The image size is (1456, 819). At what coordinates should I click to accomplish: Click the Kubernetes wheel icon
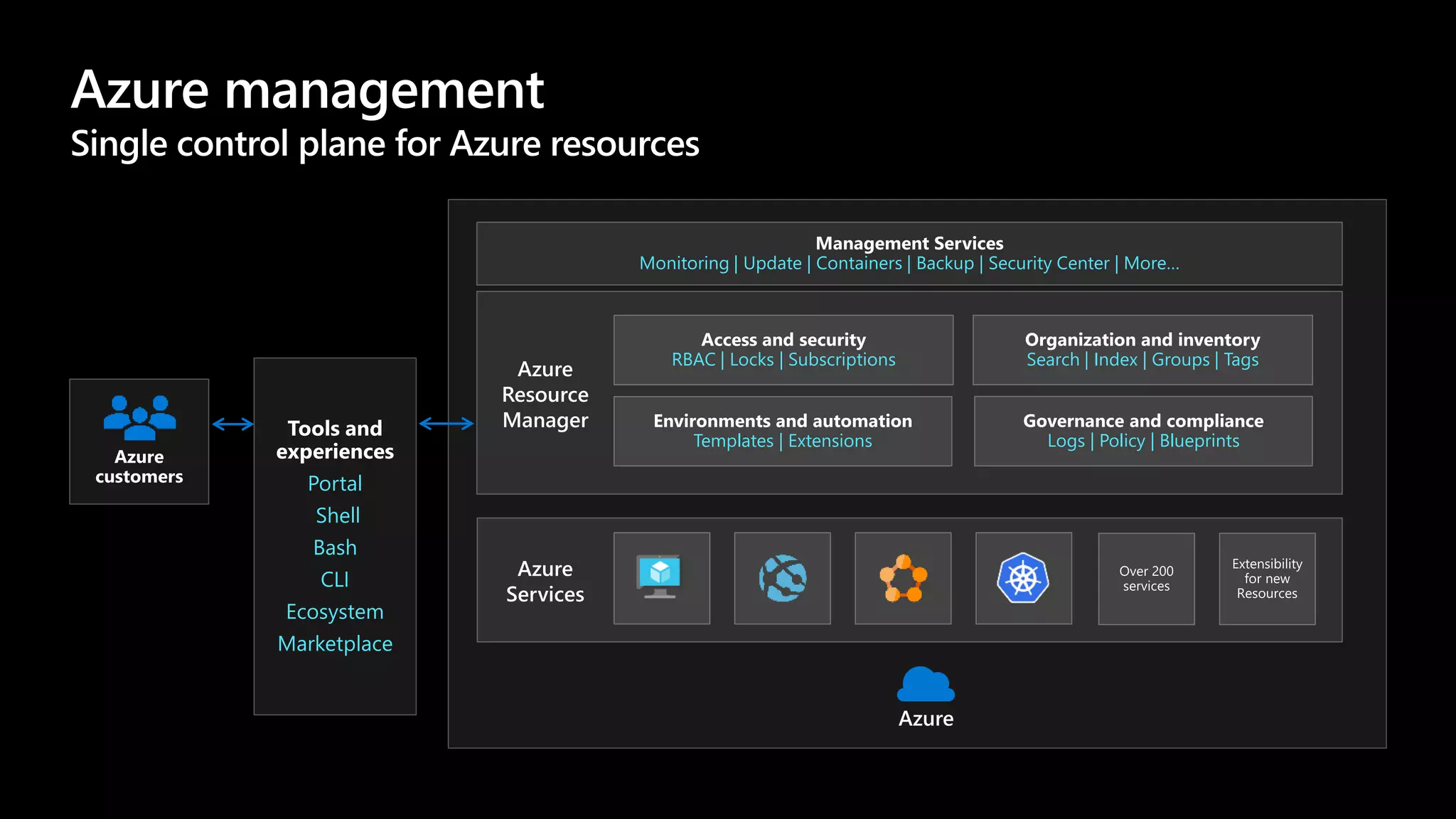pos(1023,578)
